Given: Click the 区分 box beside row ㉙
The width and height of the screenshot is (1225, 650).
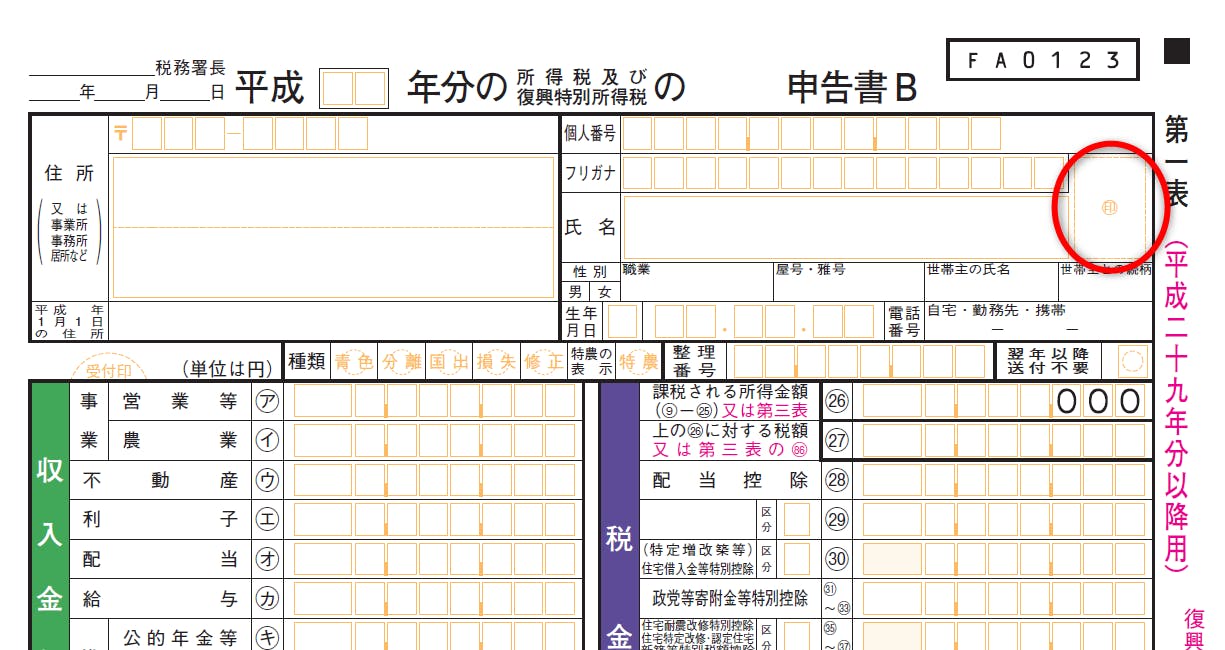Looking at the screenshot, I should coord(796,520).
